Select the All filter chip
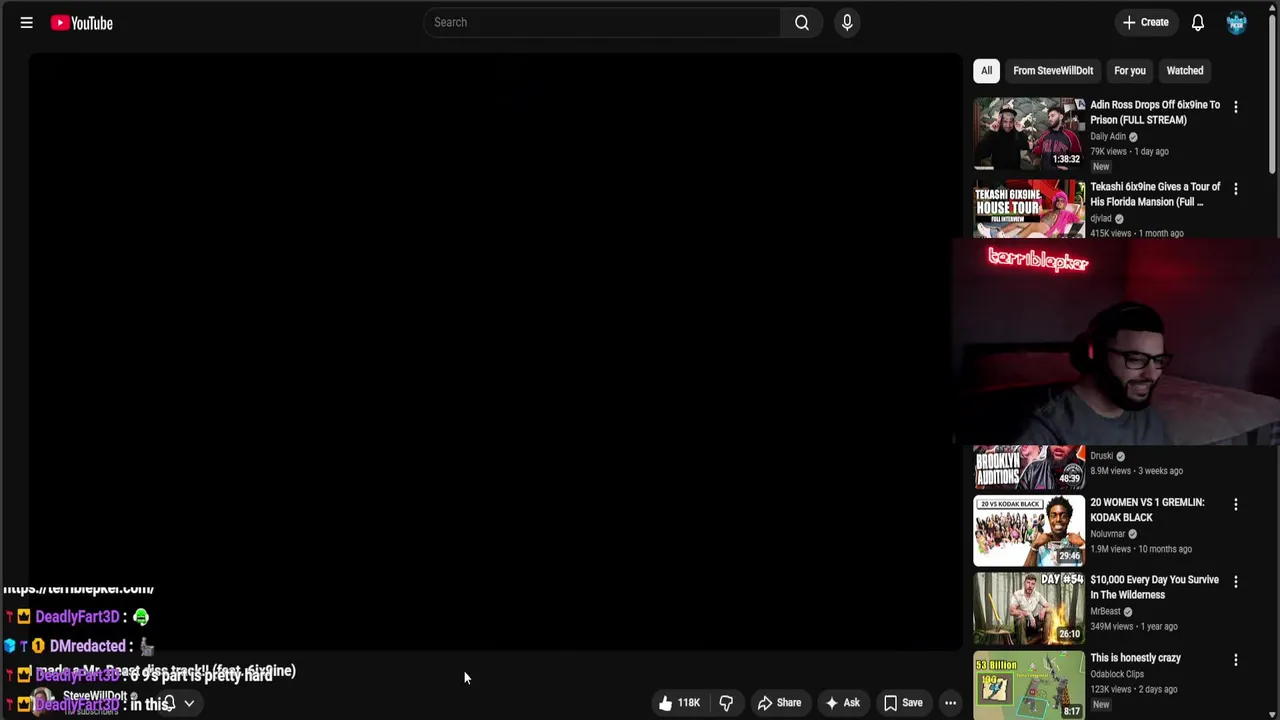The image size is (1280, 720). 986,70
